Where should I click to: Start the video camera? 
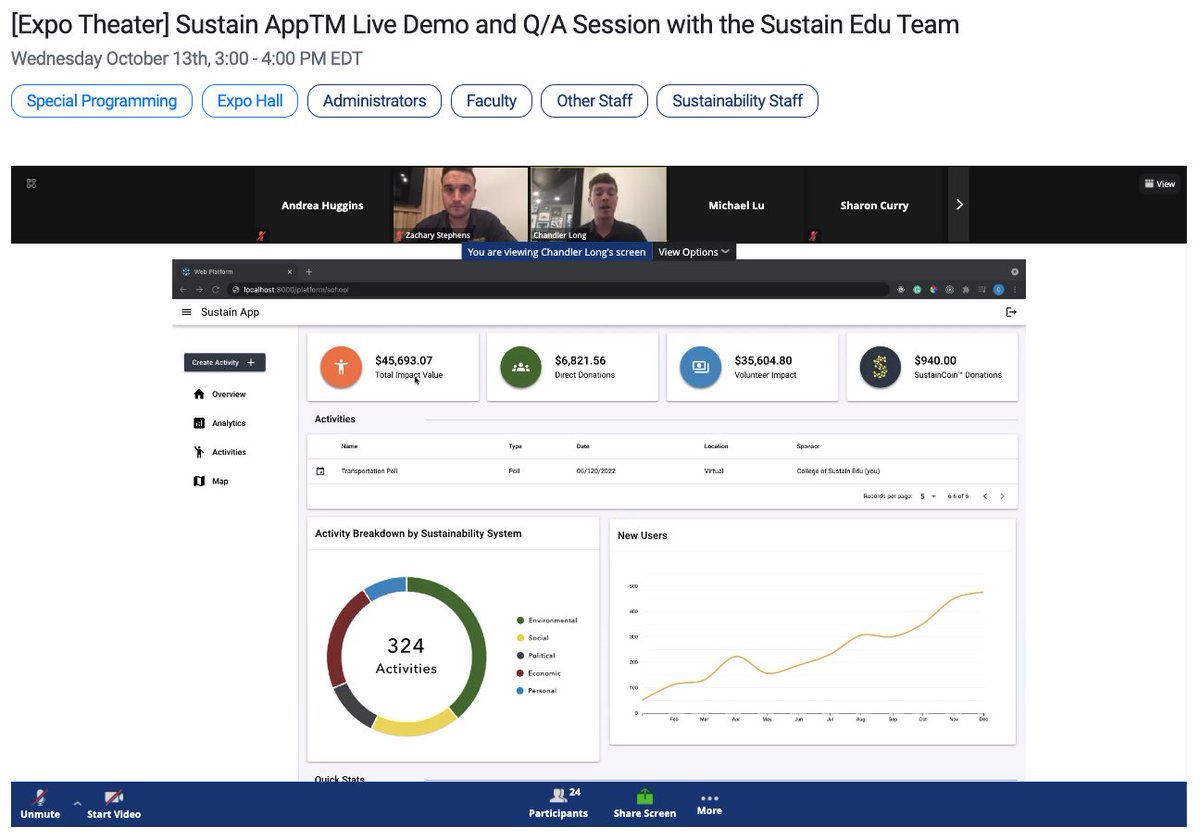pyautogui.click(x=114, y=803)
